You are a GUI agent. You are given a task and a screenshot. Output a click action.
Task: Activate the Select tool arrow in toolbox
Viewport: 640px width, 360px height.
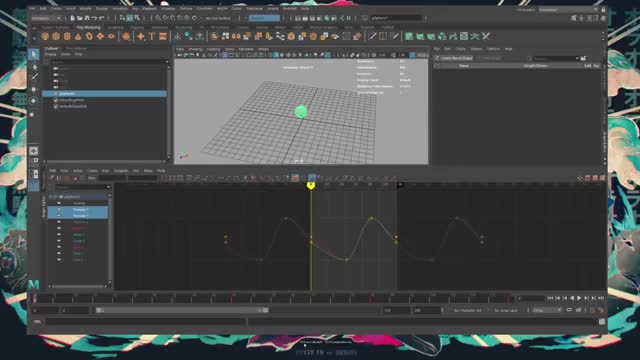click(34, 54)
